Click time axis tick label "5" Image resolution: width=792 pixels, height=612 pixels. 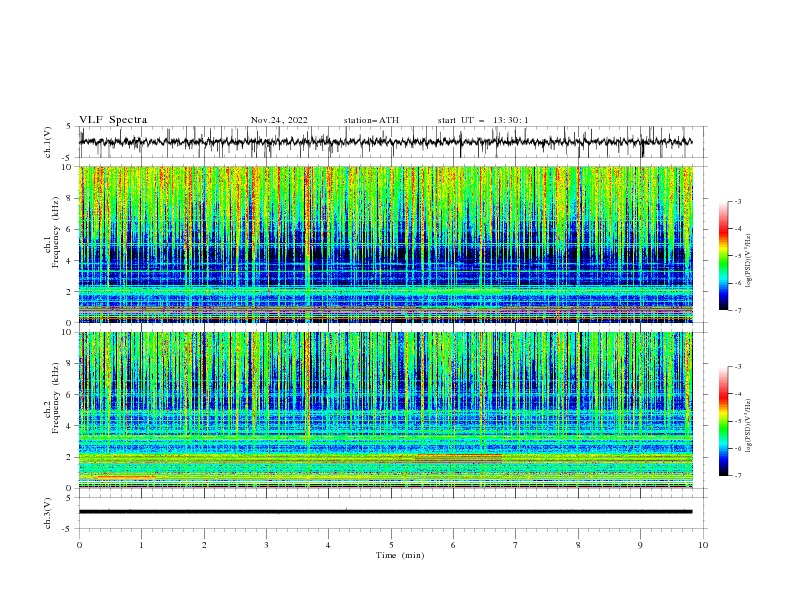point(391,545)
